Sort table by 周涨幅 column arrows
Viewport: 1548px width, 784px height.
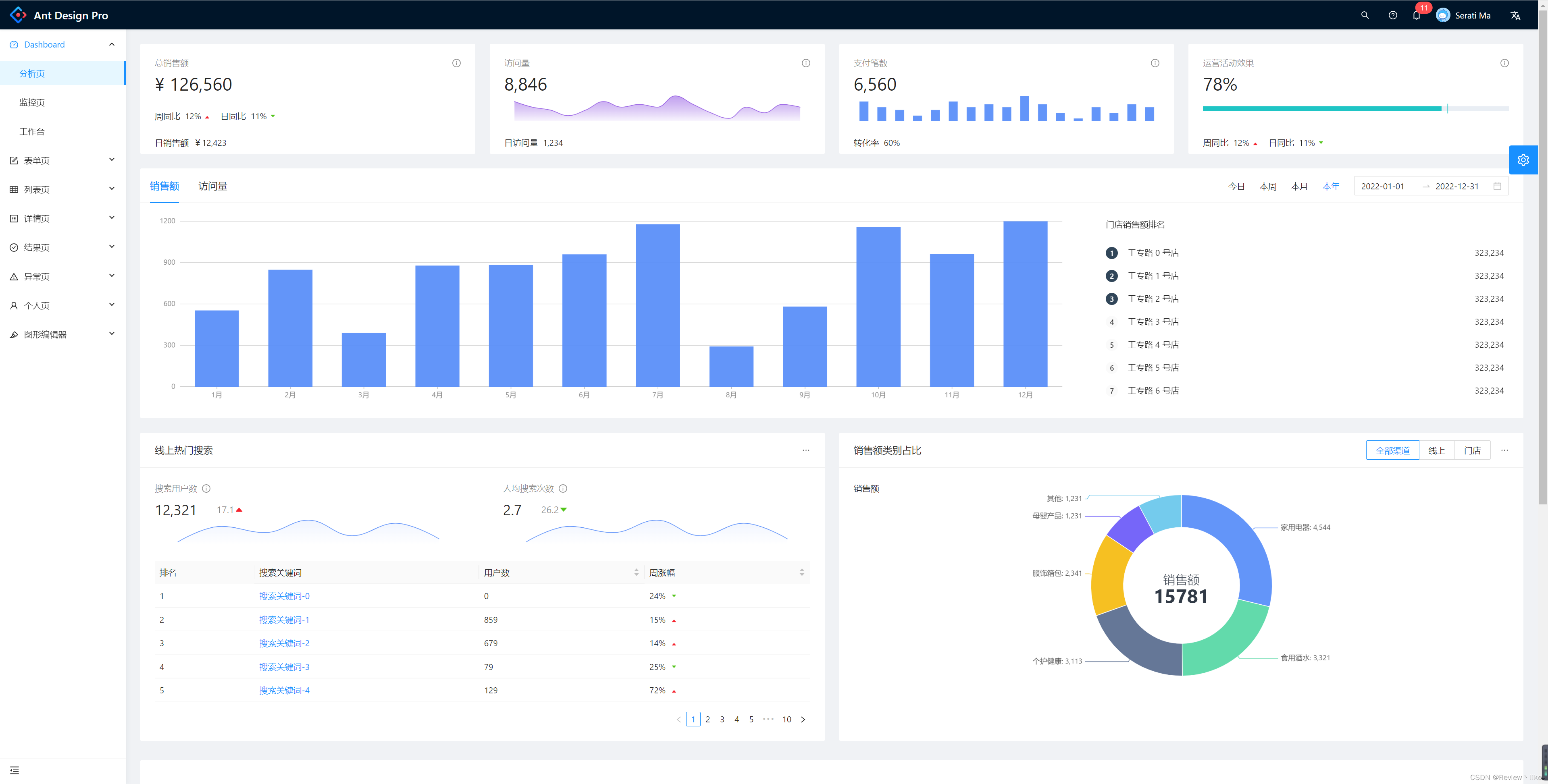(x=802, y=572)
